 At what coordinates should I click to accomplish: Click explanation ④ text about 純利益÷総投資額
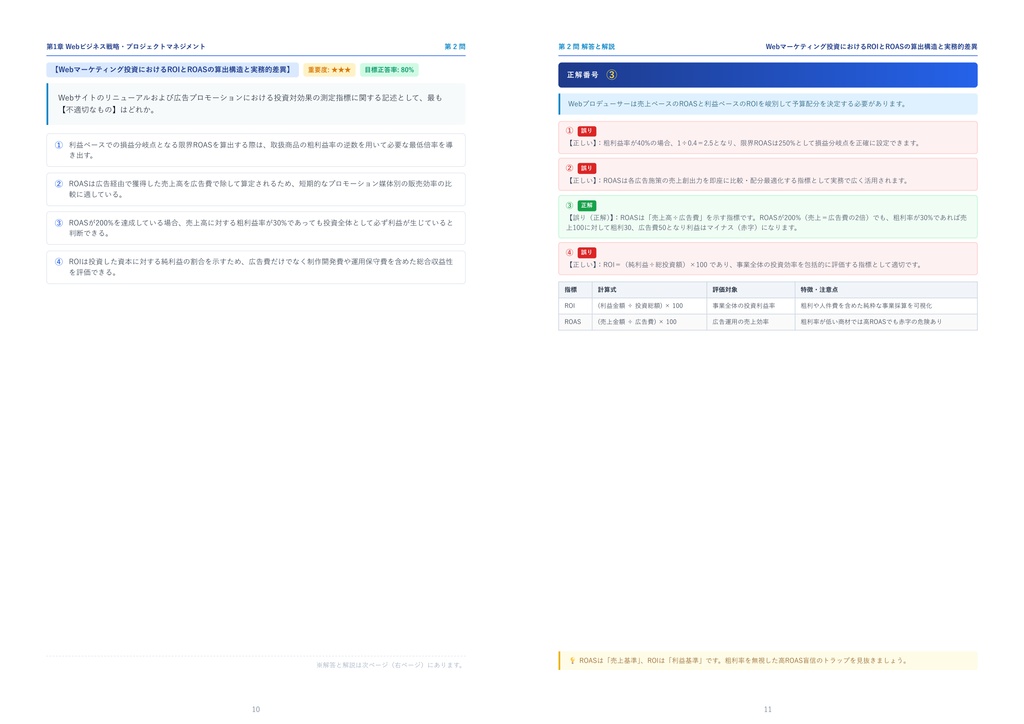(x=744, y=265)
